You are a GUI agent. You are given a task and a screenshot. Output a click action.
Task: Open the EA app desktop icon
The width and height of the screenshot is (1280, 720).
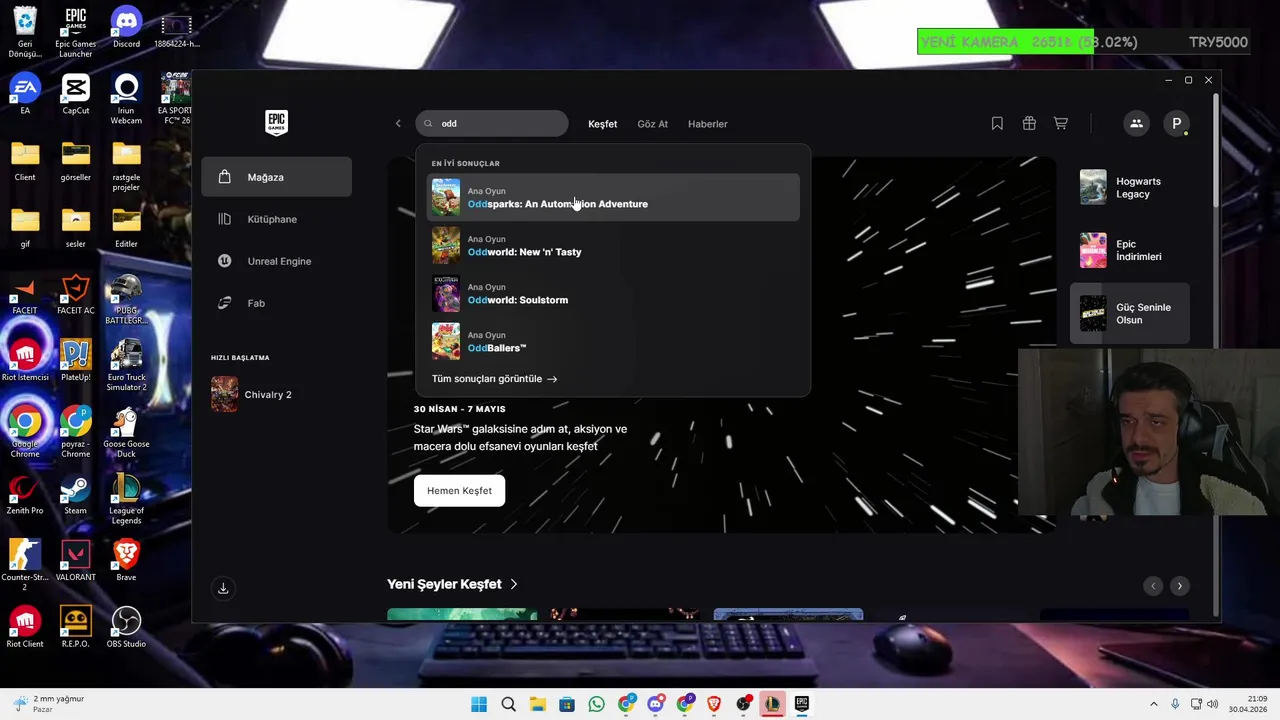pyautogui.click(x=25, y=94)
